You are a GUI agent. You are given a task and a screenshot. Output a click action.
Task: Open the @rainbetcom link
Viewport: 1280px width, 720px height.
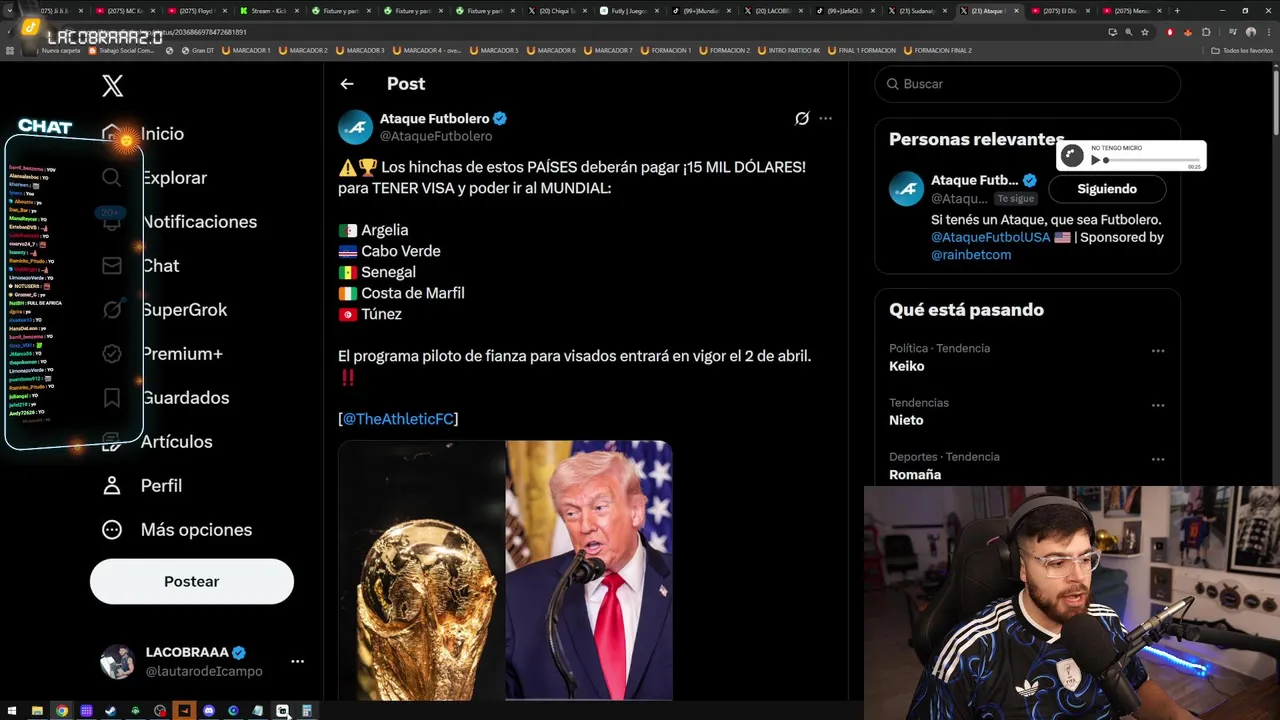(971, 255)
